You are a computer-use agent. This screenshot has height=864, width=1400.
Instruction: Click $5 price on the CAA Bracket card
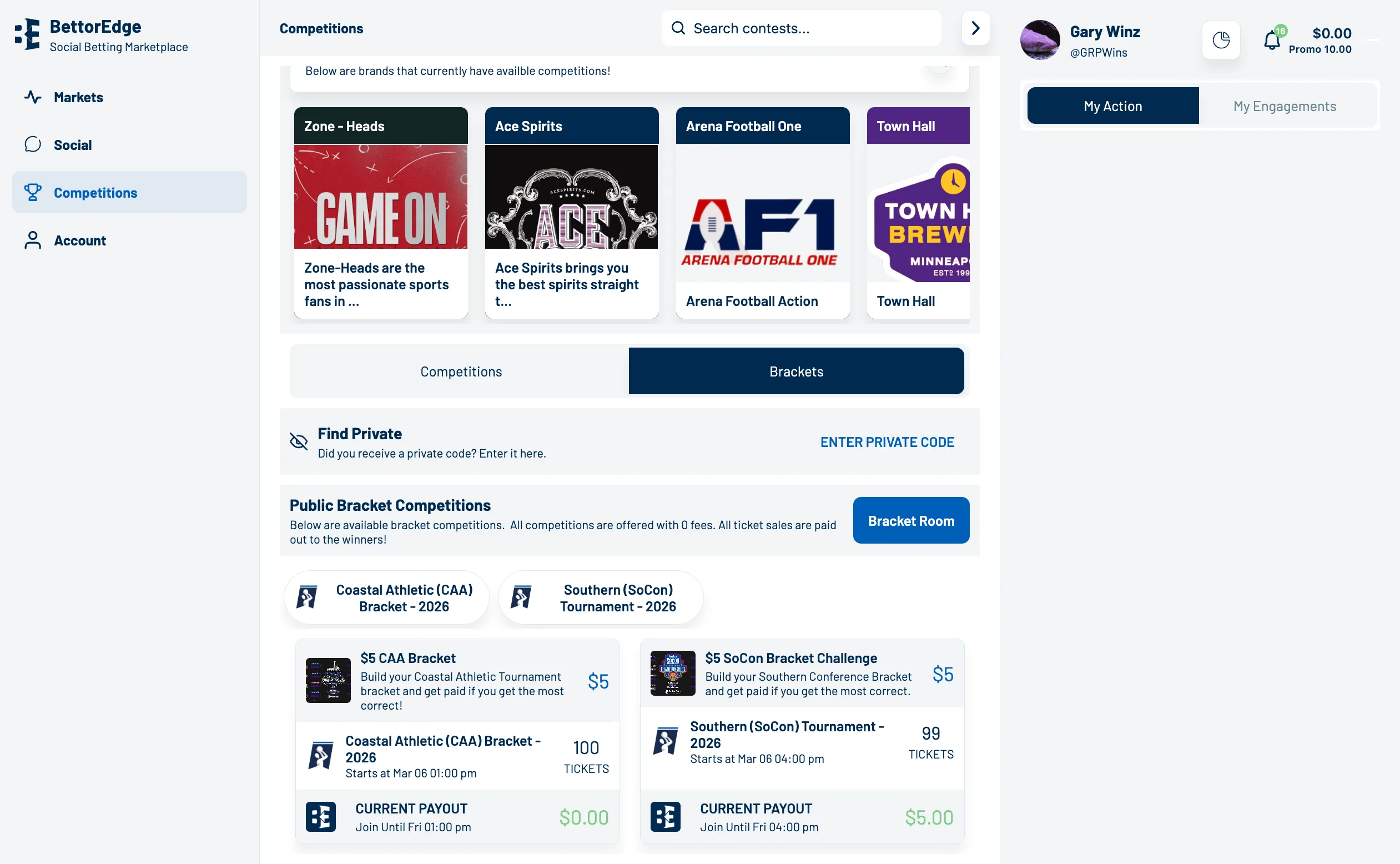tap(598, 681)
